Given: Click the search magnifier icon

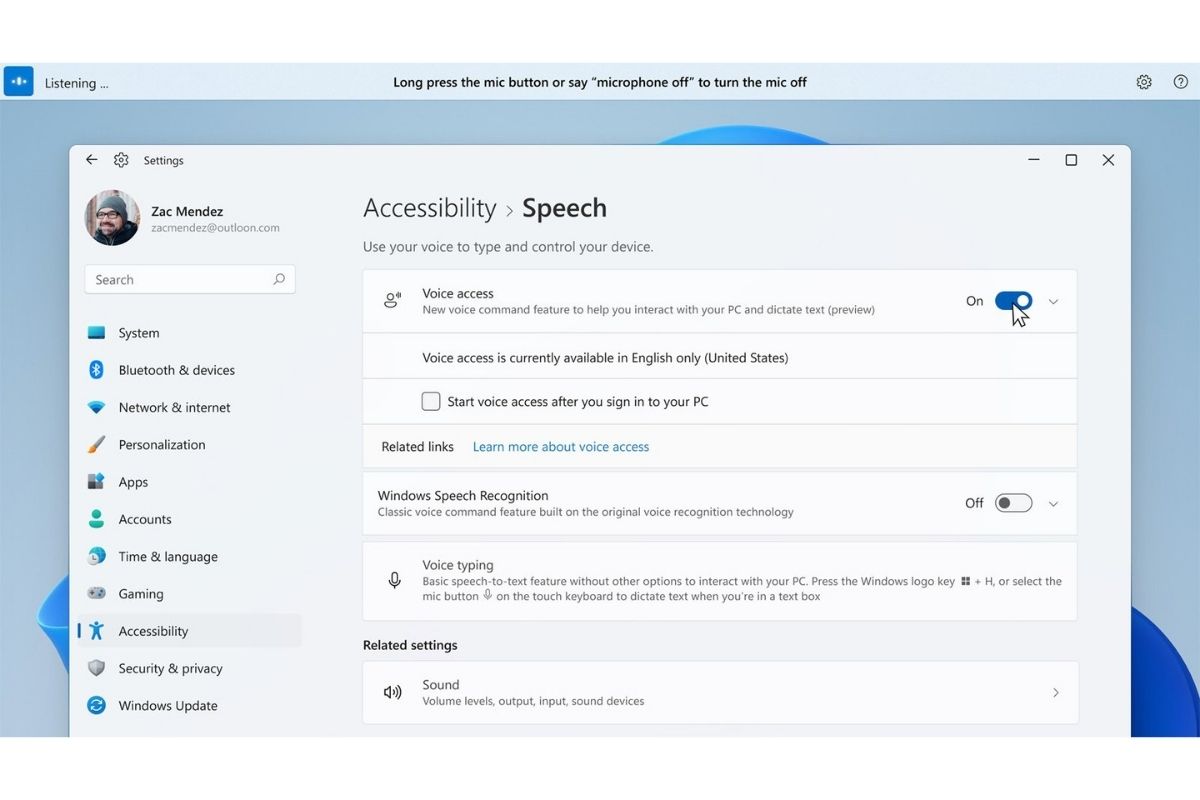Looking at the screenshot, I should [x=279, y=280].
